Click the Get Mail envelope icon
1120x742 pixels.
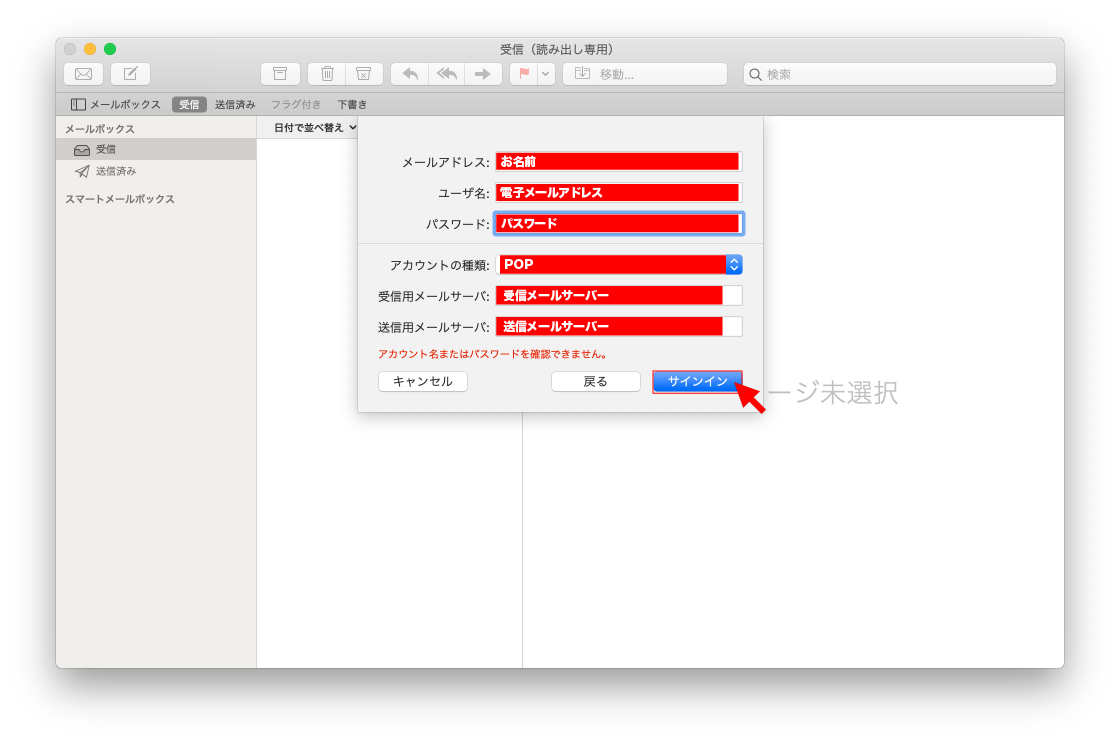point(83,74)
